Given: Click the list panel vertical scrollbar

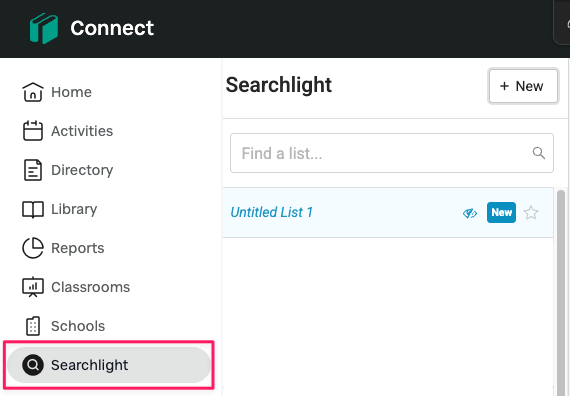Looking at the screenshot, I should pyautogui.click(x=561, y=291).
